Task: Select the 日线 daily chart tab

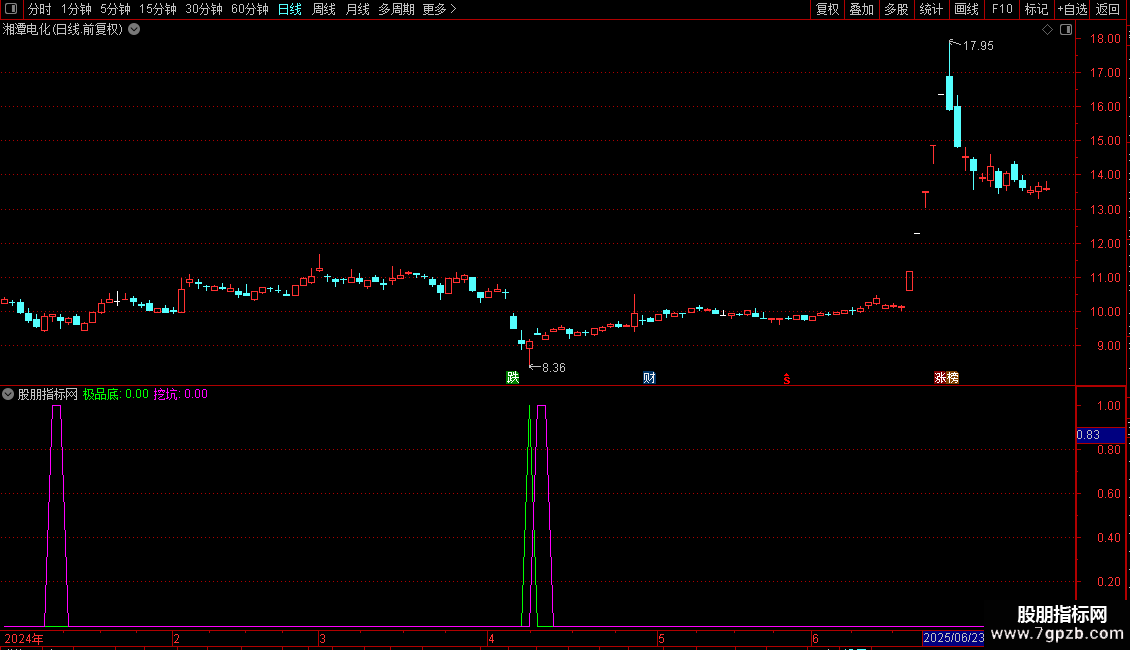Action: [290, 9]
